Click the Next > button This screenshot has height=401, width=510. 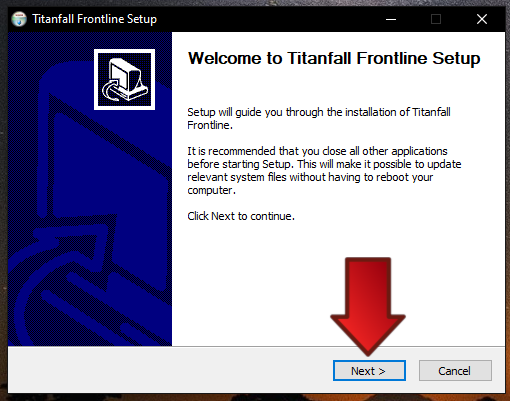[x=369, y=370]
